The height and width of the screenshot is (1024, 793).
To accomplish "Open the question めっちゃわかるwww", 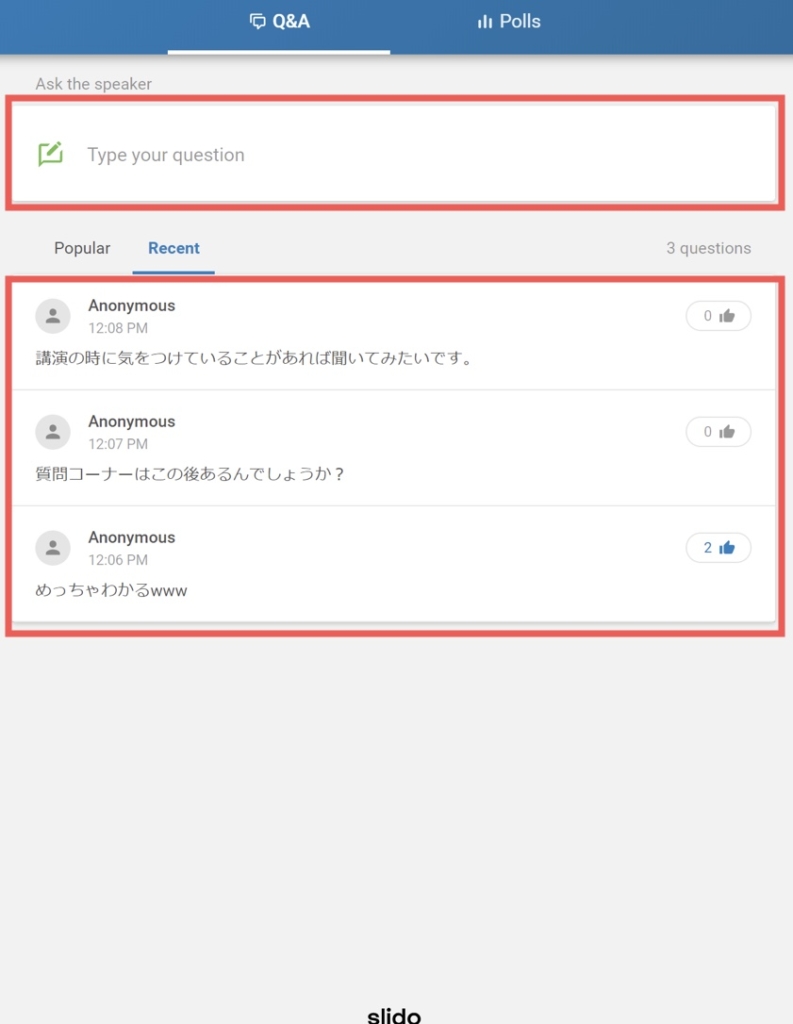I will click(x=111, y=590).
